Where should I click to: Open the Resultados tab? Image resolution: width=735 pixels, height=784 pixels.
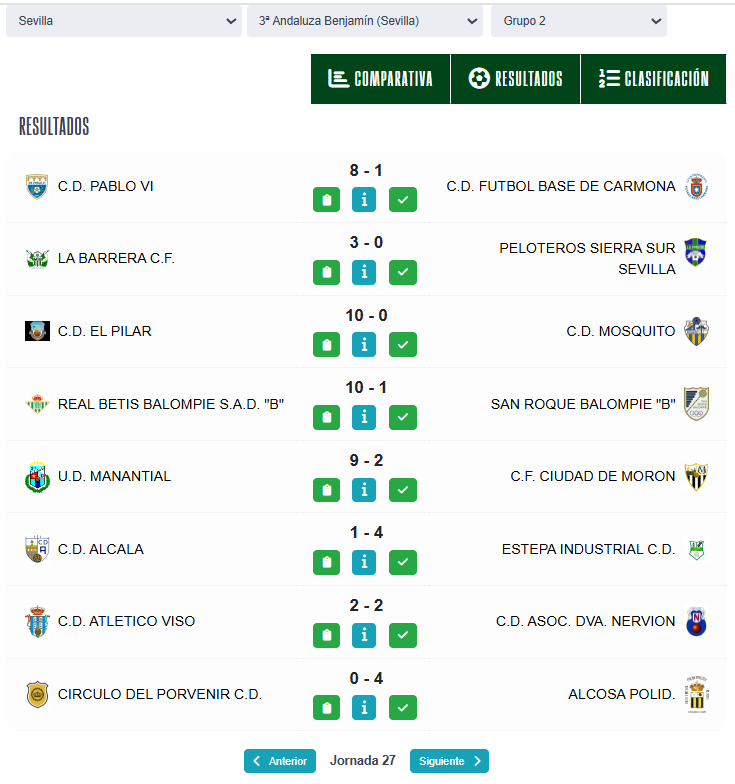[516, 79]
